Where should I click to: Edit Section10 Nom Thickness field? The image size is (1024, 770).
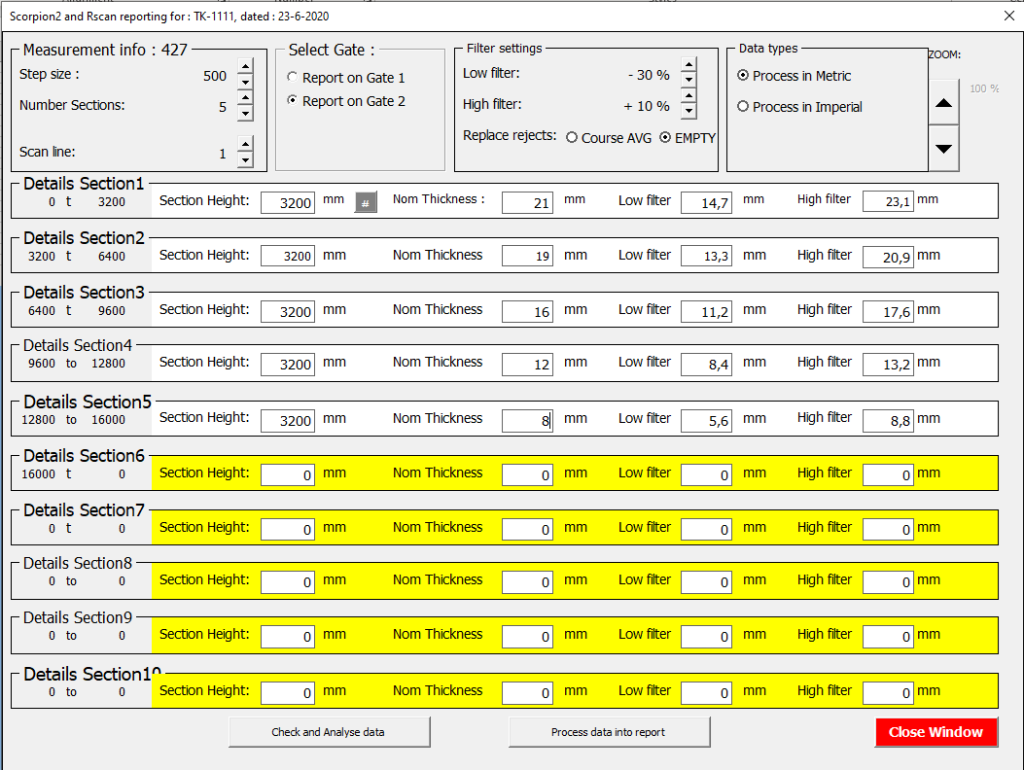click(x=528, y=693)
